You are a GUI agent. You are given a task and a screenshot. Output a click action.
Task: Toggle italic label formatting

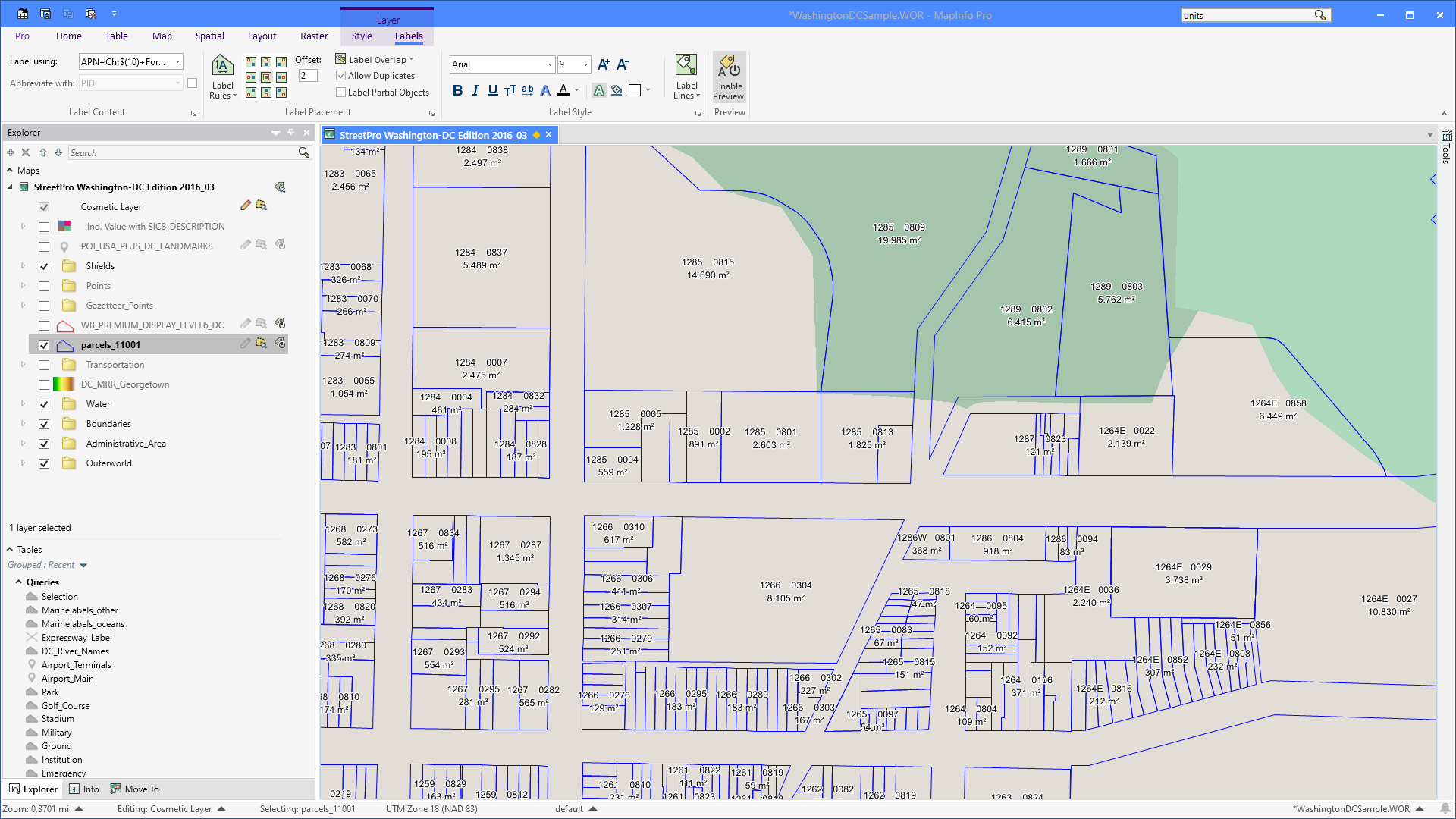(475, 89)
